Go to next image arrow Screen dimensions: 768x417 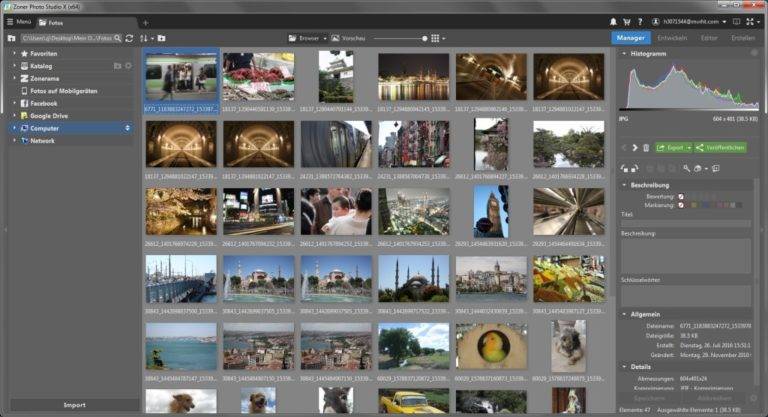tap(635, 147)
